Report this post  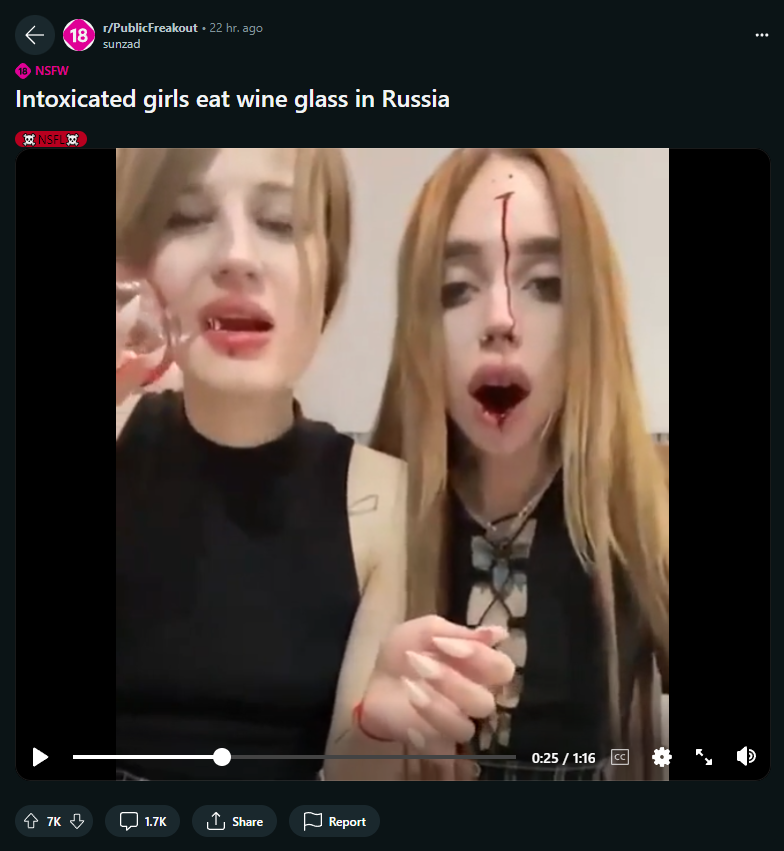pos(334,821)
